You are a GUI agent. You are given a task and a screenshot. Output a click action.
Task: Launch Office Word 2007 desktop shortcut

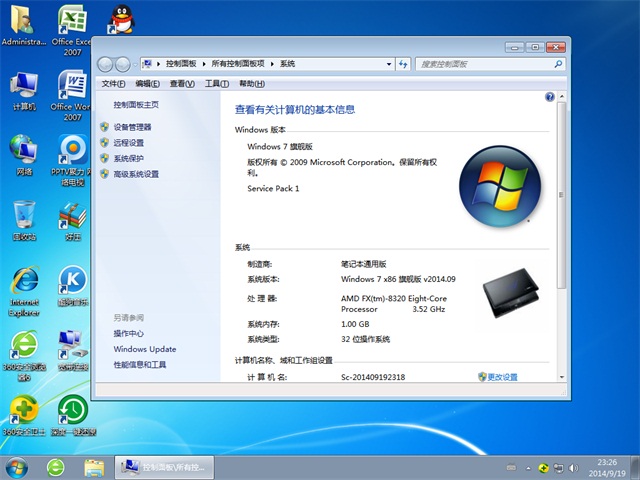[x=72, y=95]
